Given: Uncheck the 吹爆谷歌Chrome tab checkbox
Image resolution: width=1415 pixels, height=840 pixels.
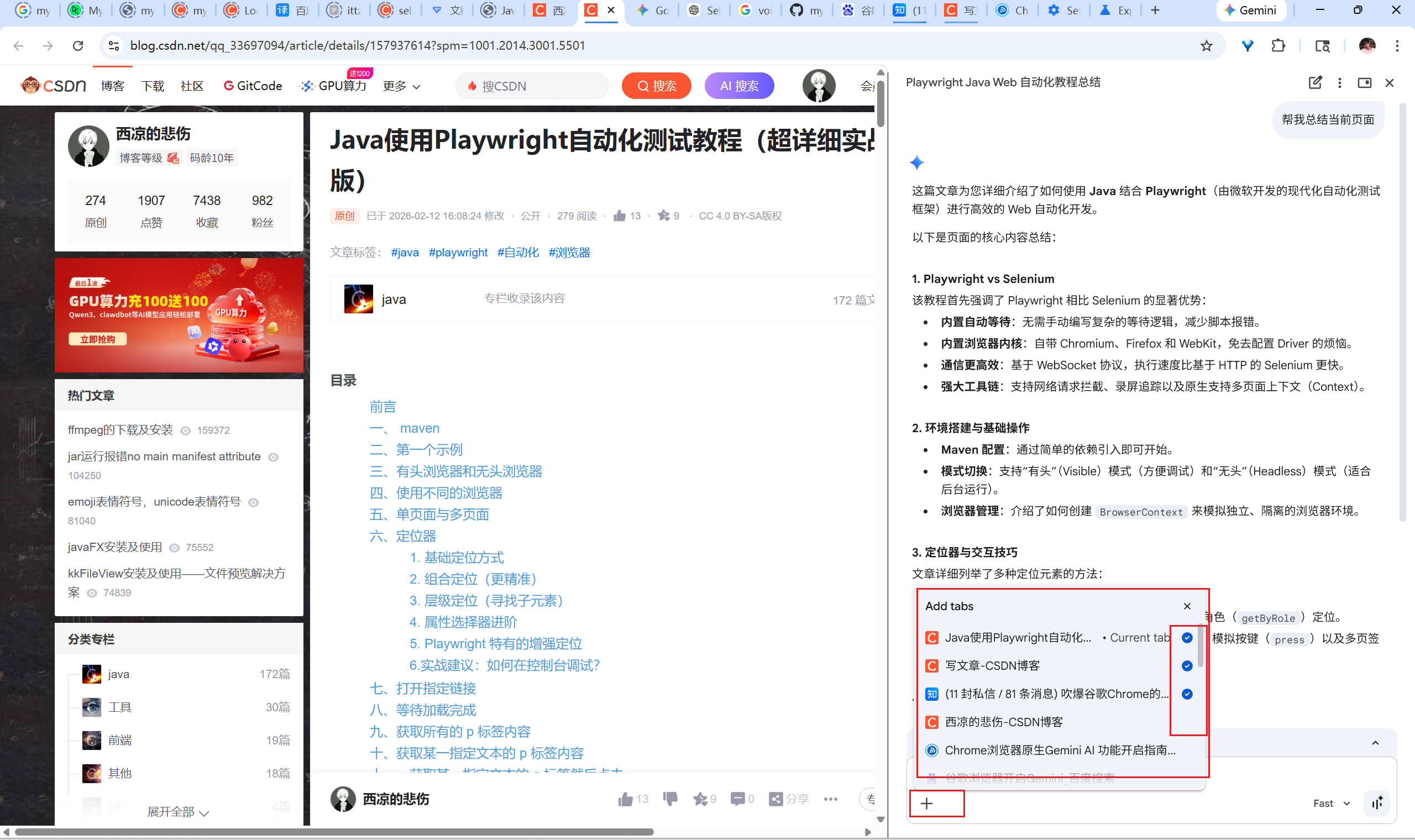Looking at the screenshot, I should pyautogui.click(x=1187, y=694).
